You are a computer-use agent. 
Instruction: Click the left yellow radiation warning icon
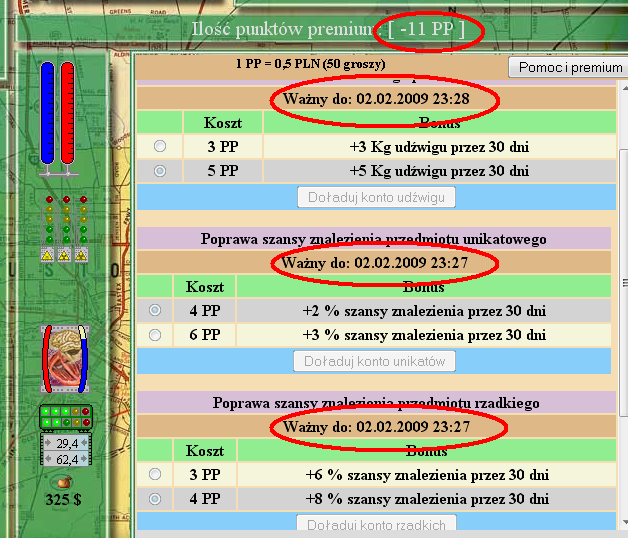tap(46, 256)
